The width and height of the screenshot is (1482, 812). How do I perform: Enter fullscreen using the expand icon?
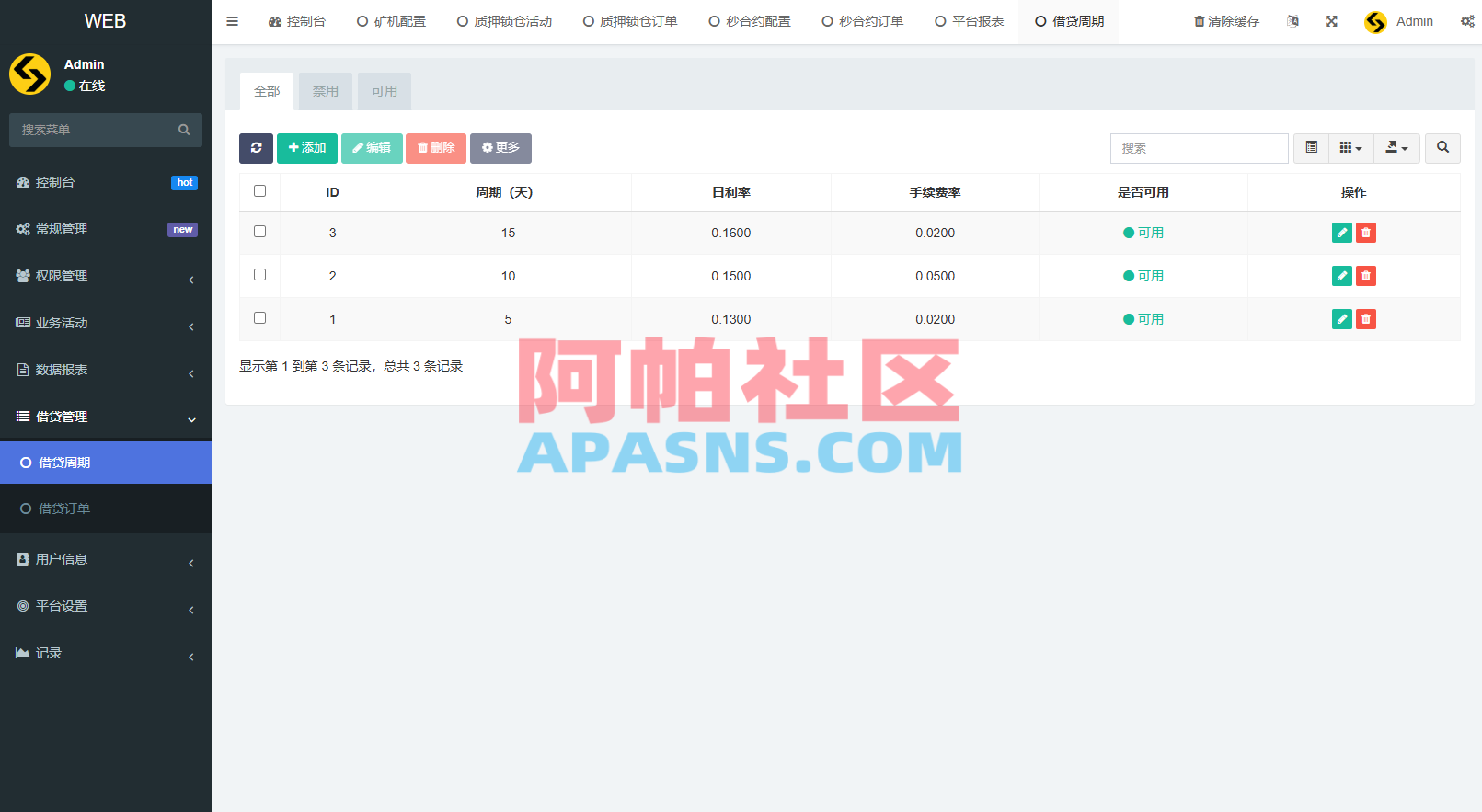tap(1331, 21)
